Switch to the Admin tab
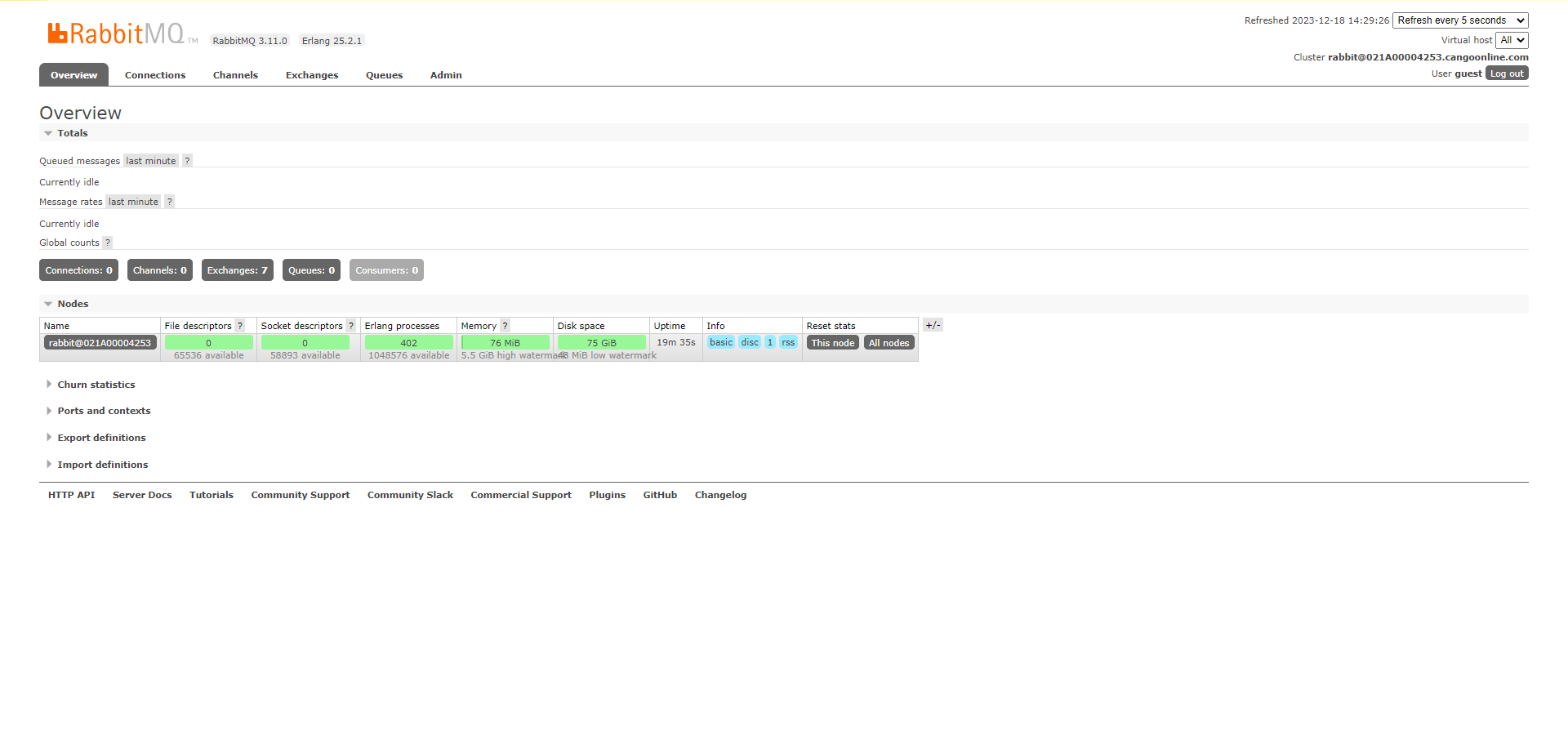 pos(446,75)
